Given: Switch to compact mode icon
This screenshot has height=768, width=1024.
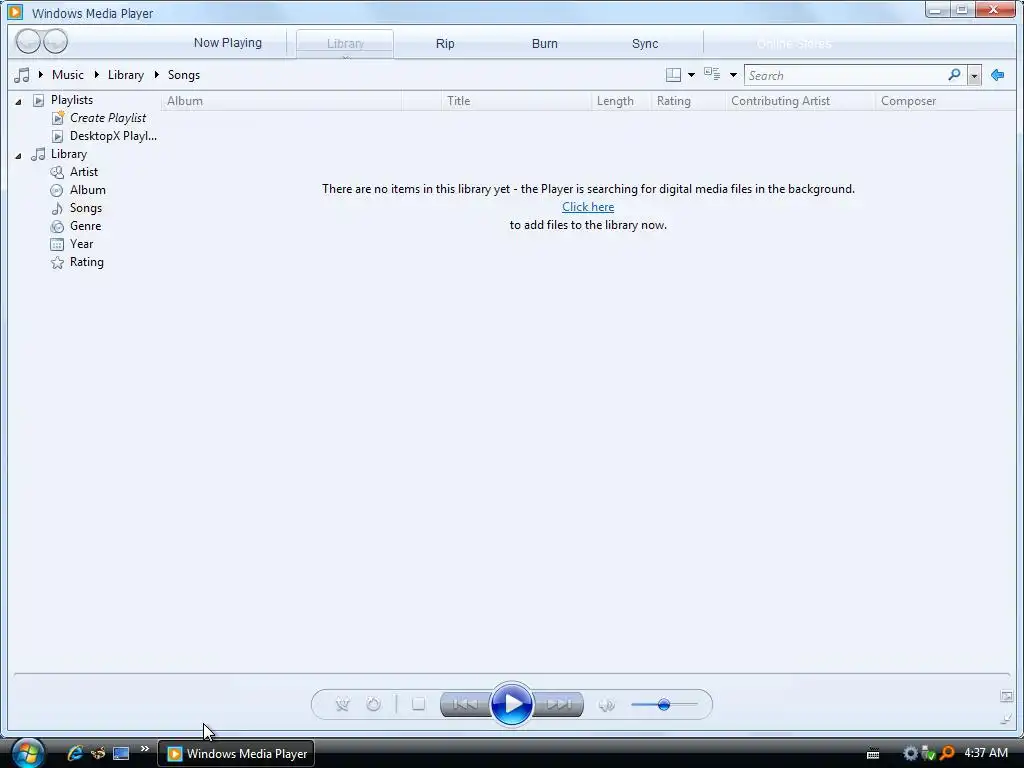Looking at the screenshot, I should coord(1006,719).
